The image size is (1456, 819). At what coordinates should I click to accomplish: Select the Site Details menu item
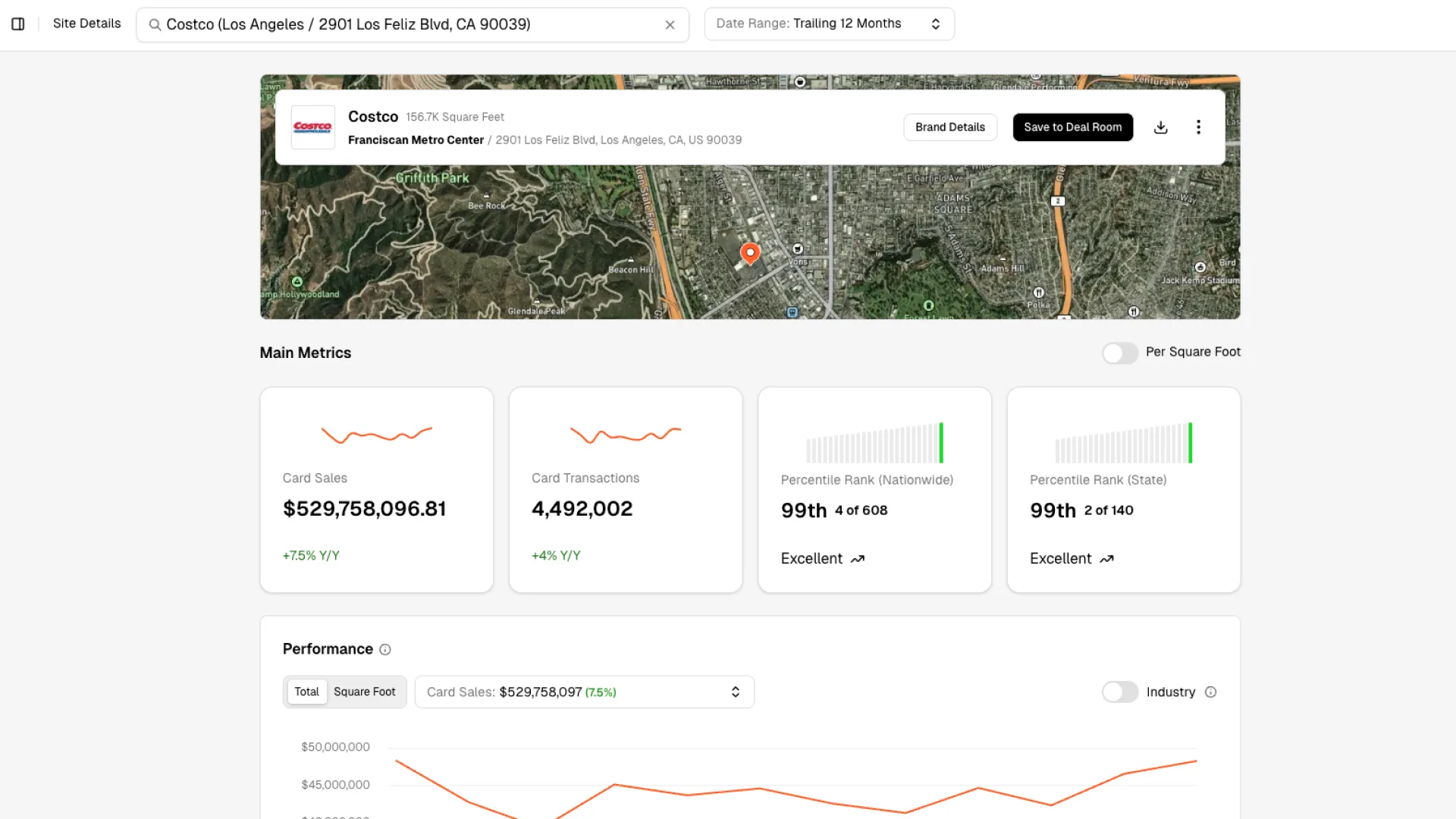click(86, 24)
